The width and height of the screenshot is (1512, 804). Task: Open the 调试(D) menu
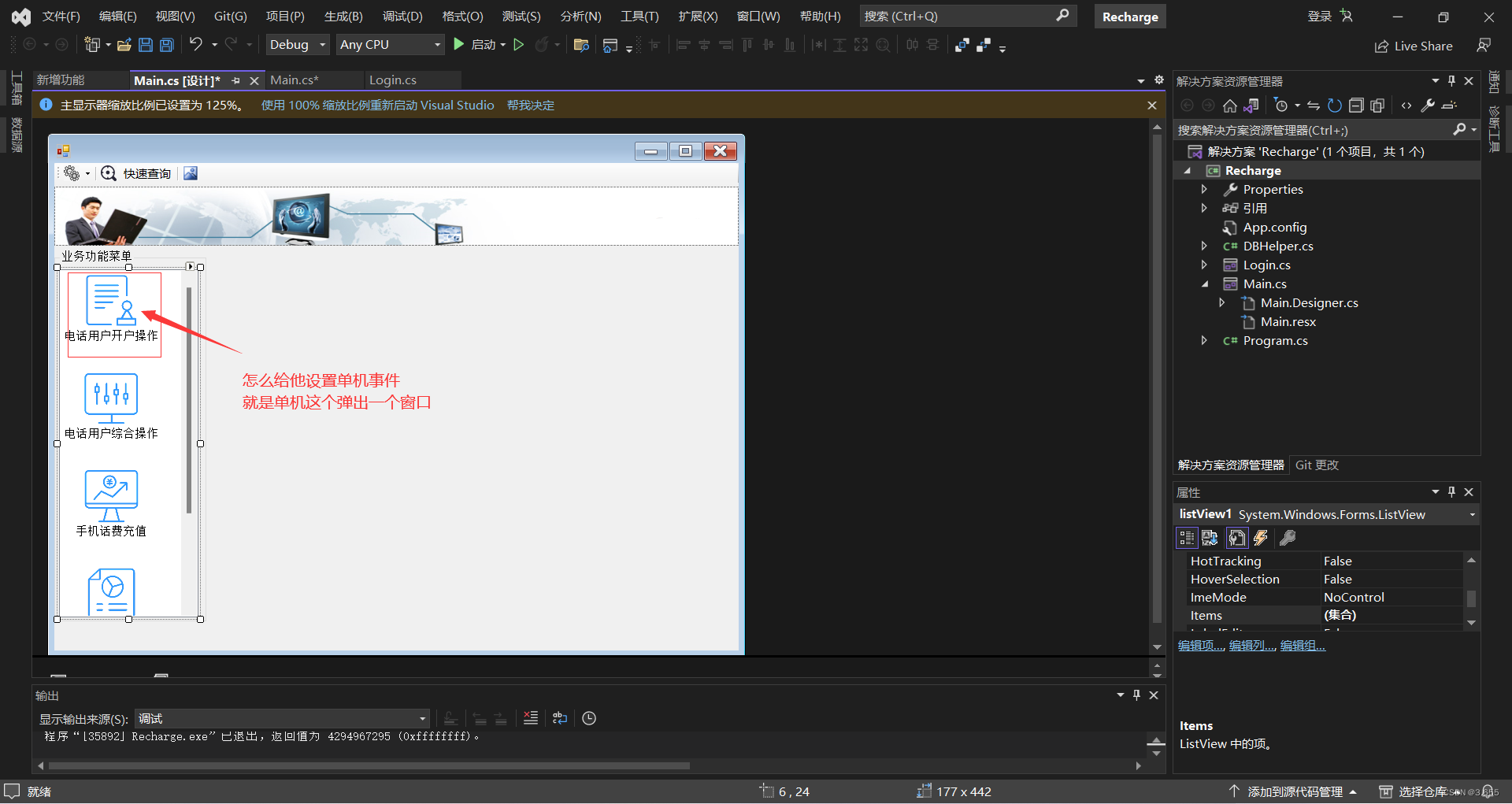402,17
